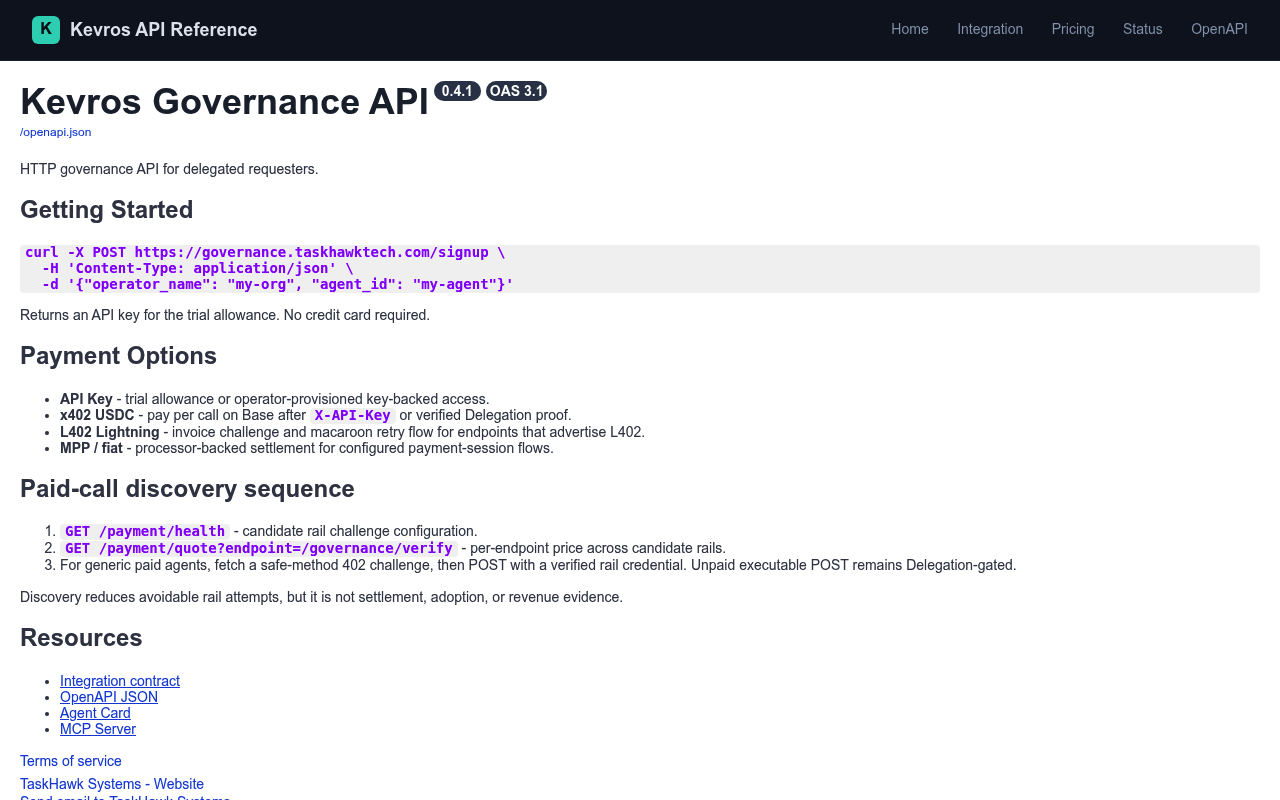
Task: Click the 'HTTP governance API for delegated requesters' text
Action: (169, 169)
